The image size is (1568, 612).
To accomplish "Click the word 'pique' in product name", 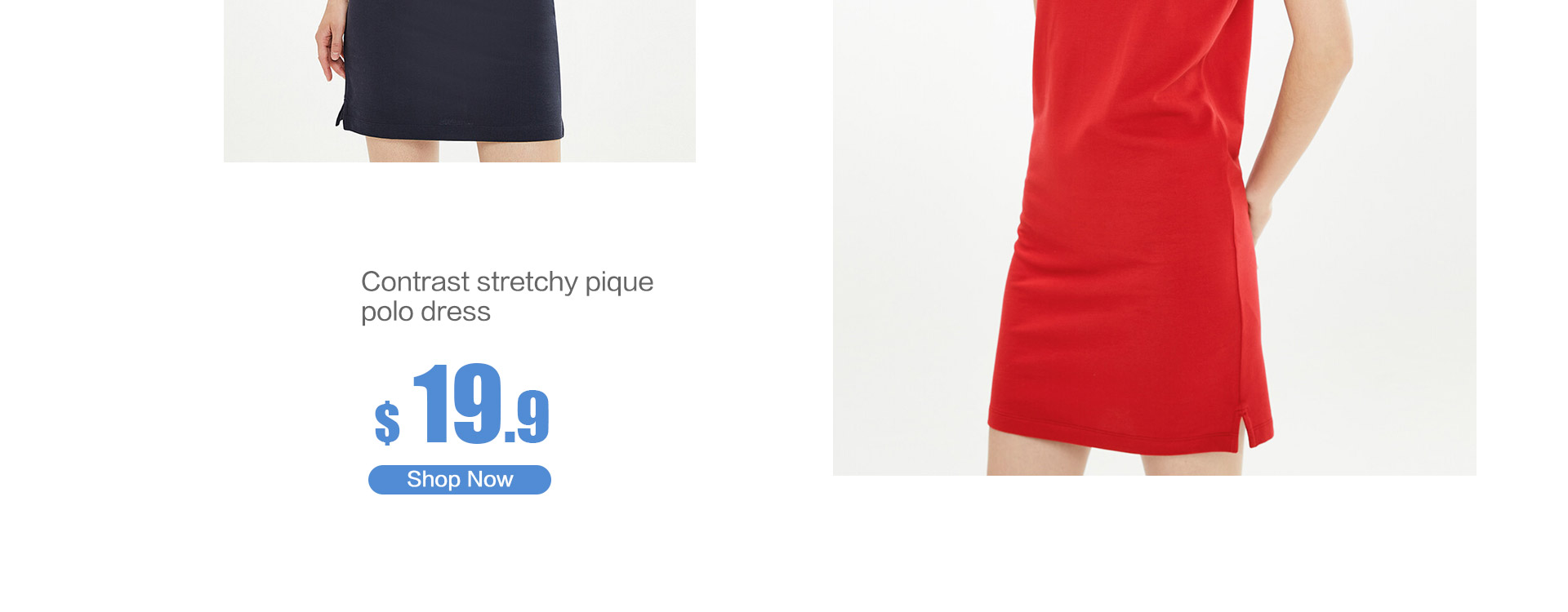I will point(619,283).
